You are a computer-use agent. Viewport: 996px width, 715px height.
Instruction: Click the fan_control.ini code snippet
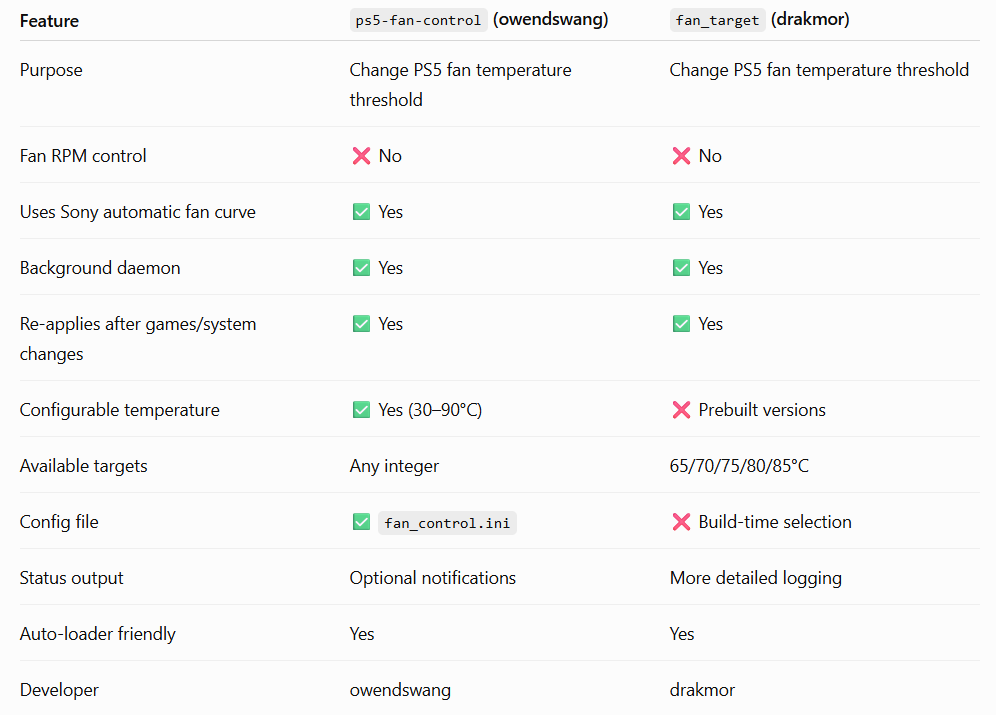[447, 523]
